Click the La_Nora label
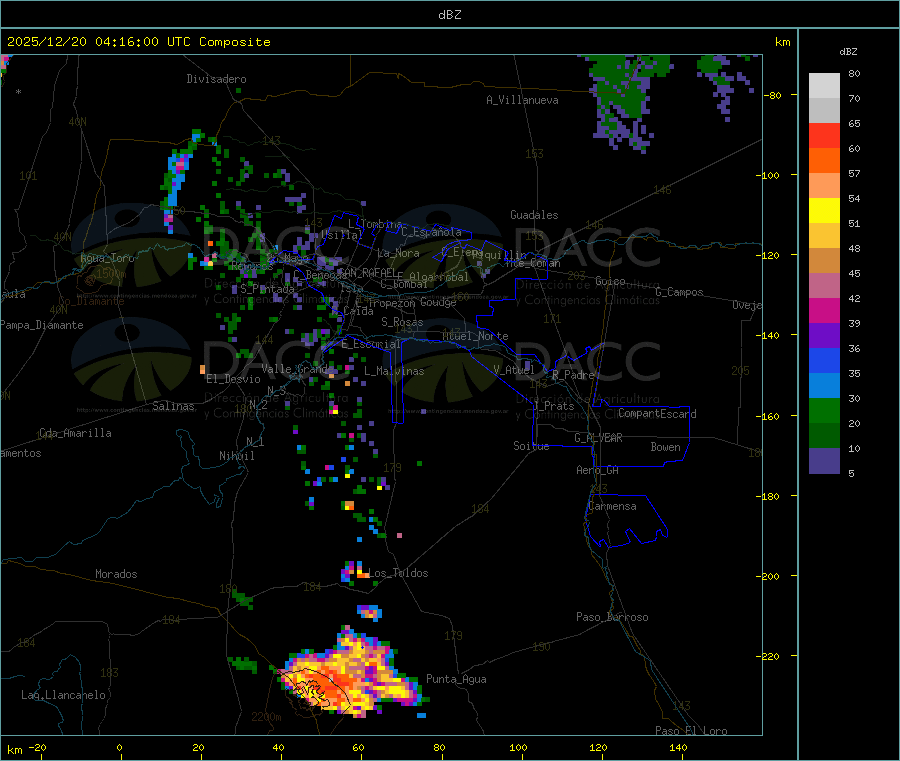The image size is (900, 761). pyautogui.click(x=398, y=253)
